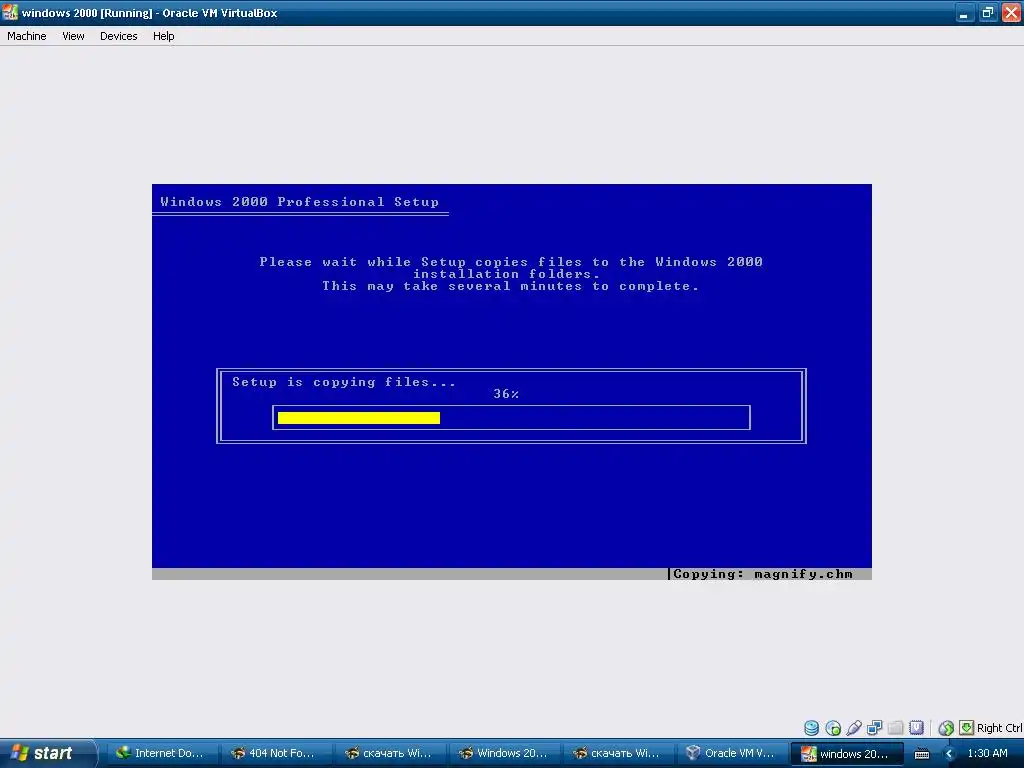
Task: Click the yellow setup progress bar
Action: point(359,418)
